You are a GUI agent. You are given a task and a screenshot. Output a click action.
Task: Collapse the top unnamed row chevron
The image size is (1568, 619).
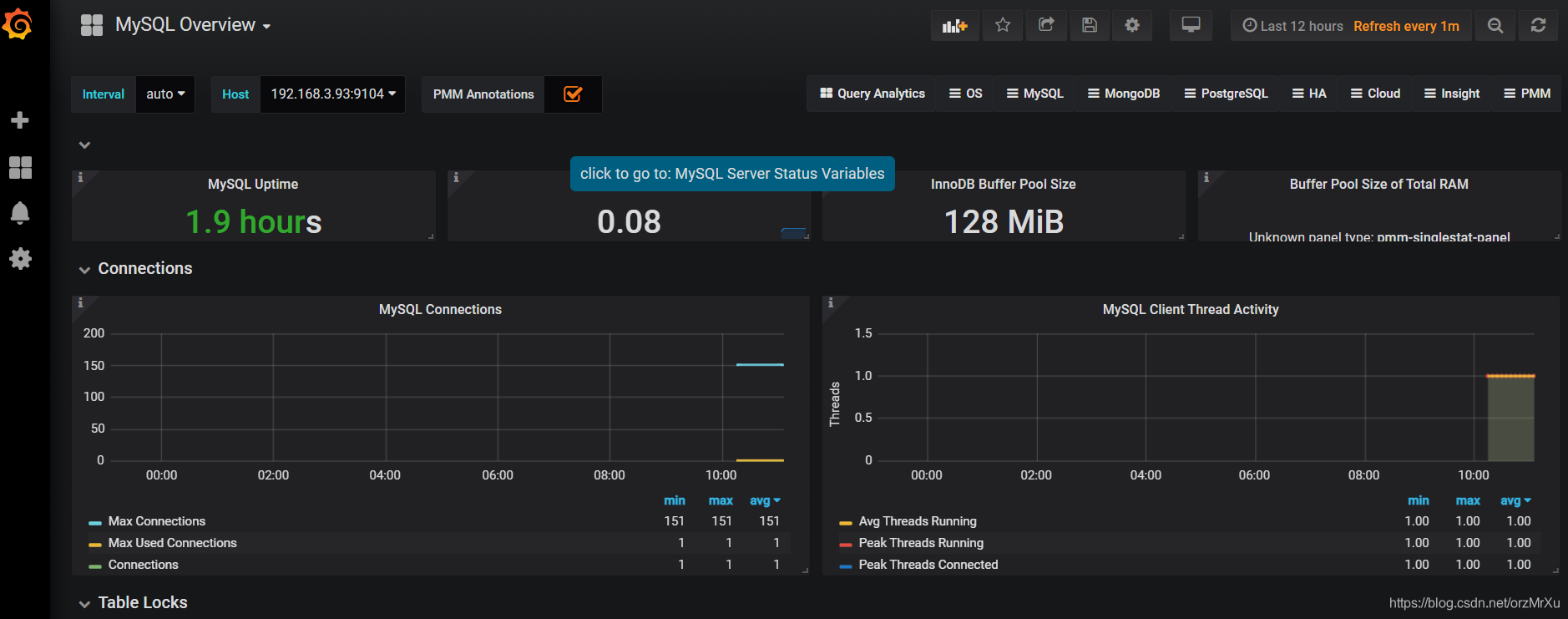(x=84, y=145)
